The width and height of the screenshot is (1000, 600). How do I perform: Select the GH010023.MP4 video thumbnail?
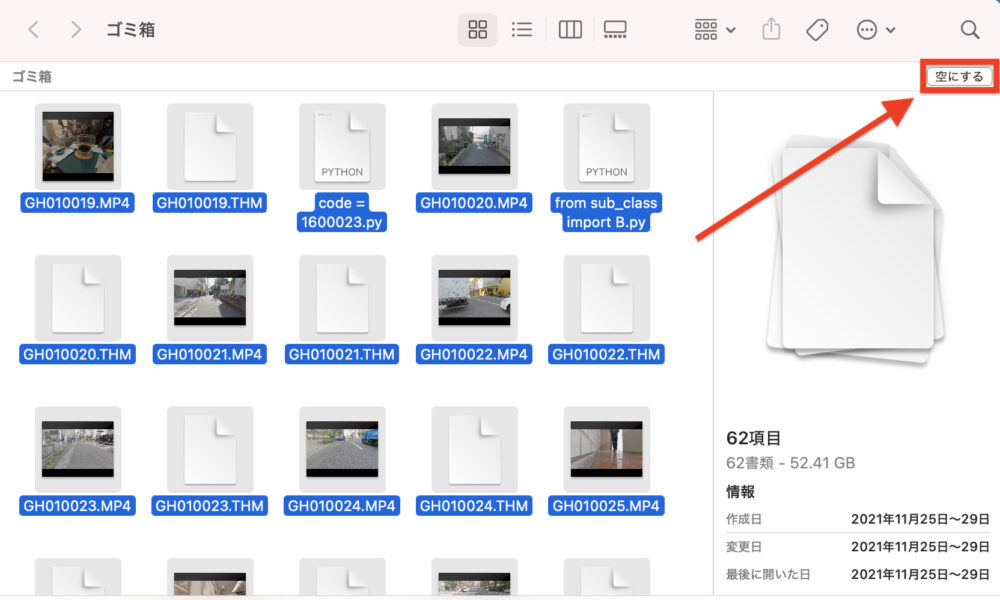78,450
